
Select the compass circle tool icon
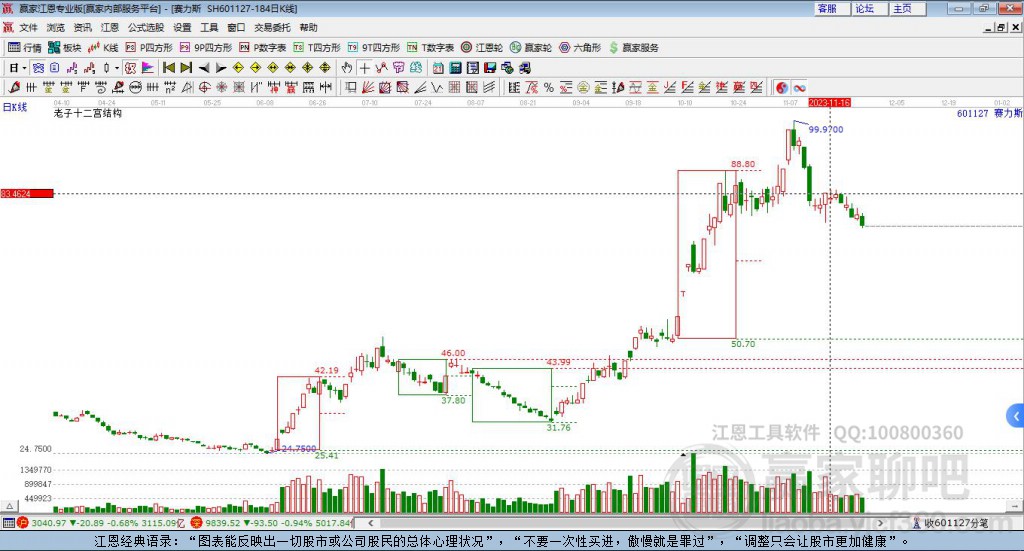204,87
